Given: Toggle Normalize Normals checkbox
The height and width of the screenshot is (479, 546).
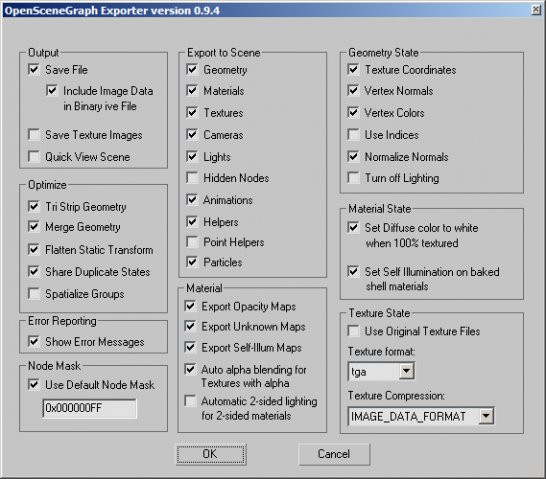Looking at the screenshot, I should click(353, 156).
